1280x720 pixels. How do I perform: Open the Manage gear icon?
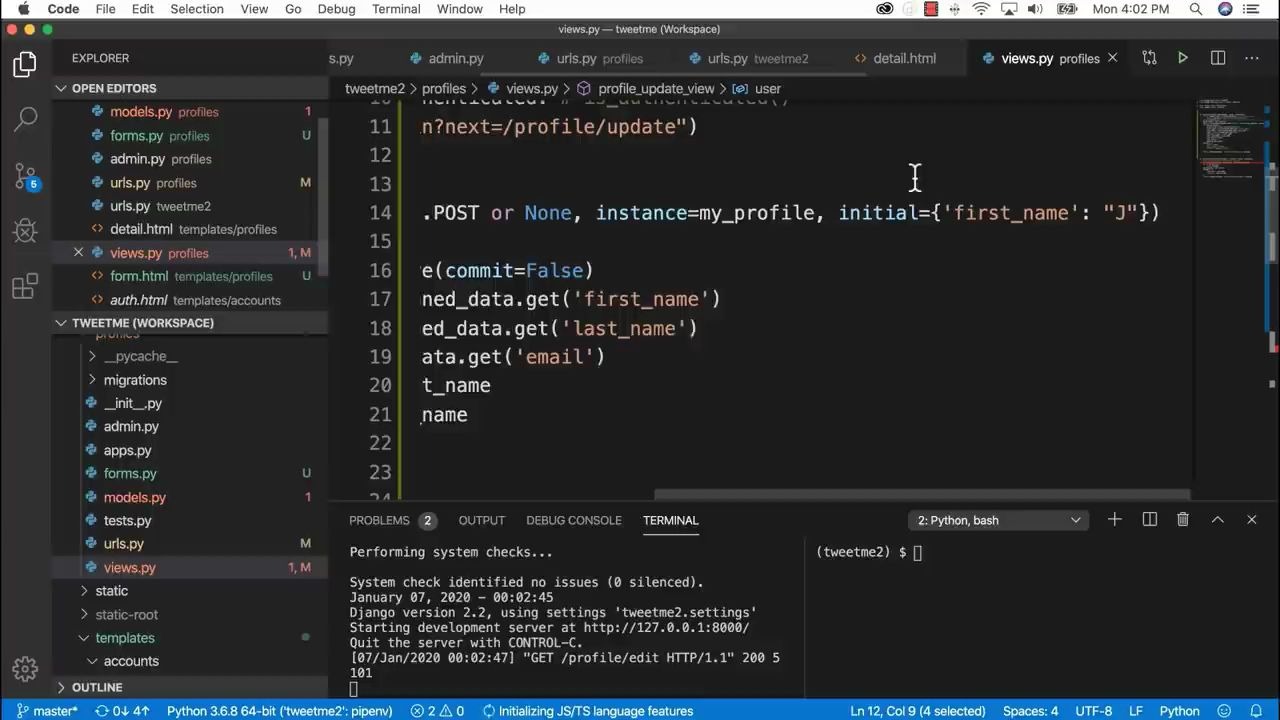[25, 669]
